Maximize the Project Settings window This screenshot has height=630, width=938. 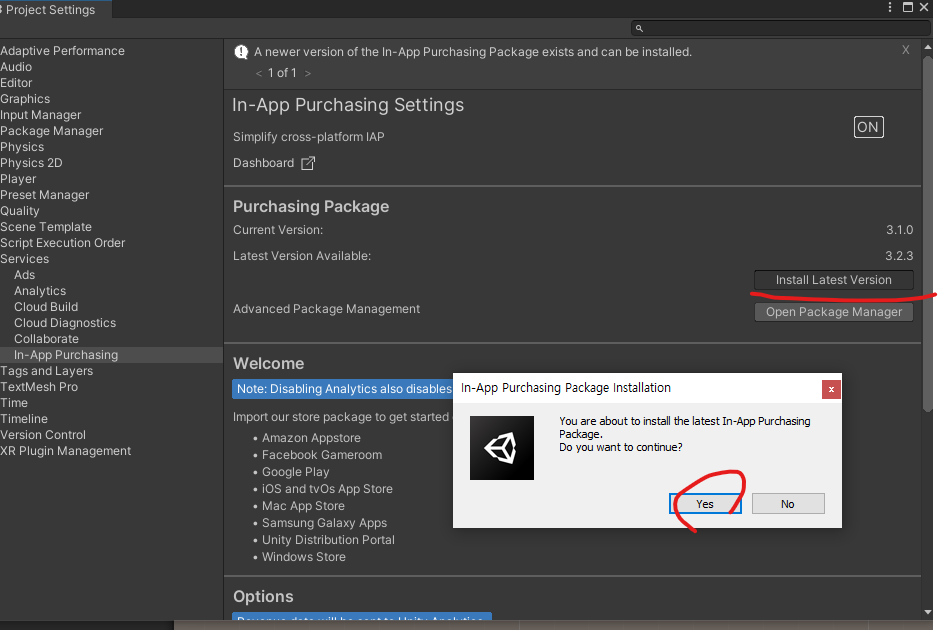point(907,7)
